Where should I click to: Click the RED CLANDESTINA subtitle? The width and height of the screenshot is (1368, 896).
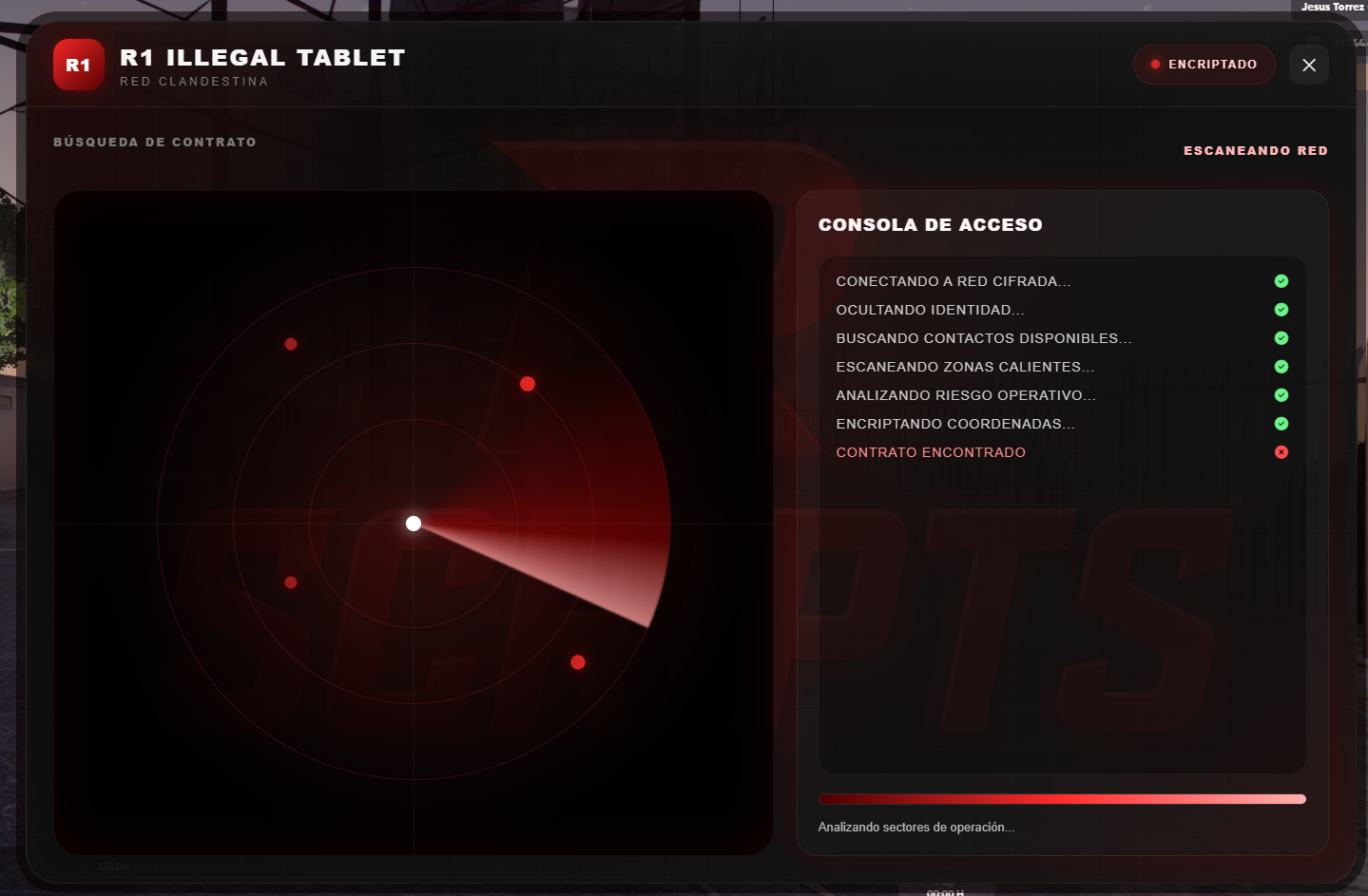pyautogui.click(x=194, y=82)
